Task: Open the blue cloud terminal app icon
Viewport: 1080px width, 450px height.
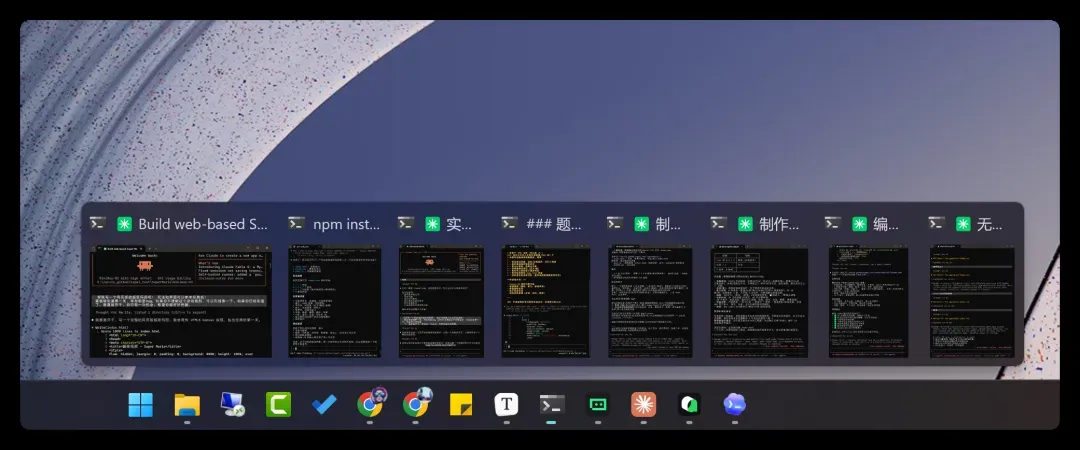Action: point(735,405)
